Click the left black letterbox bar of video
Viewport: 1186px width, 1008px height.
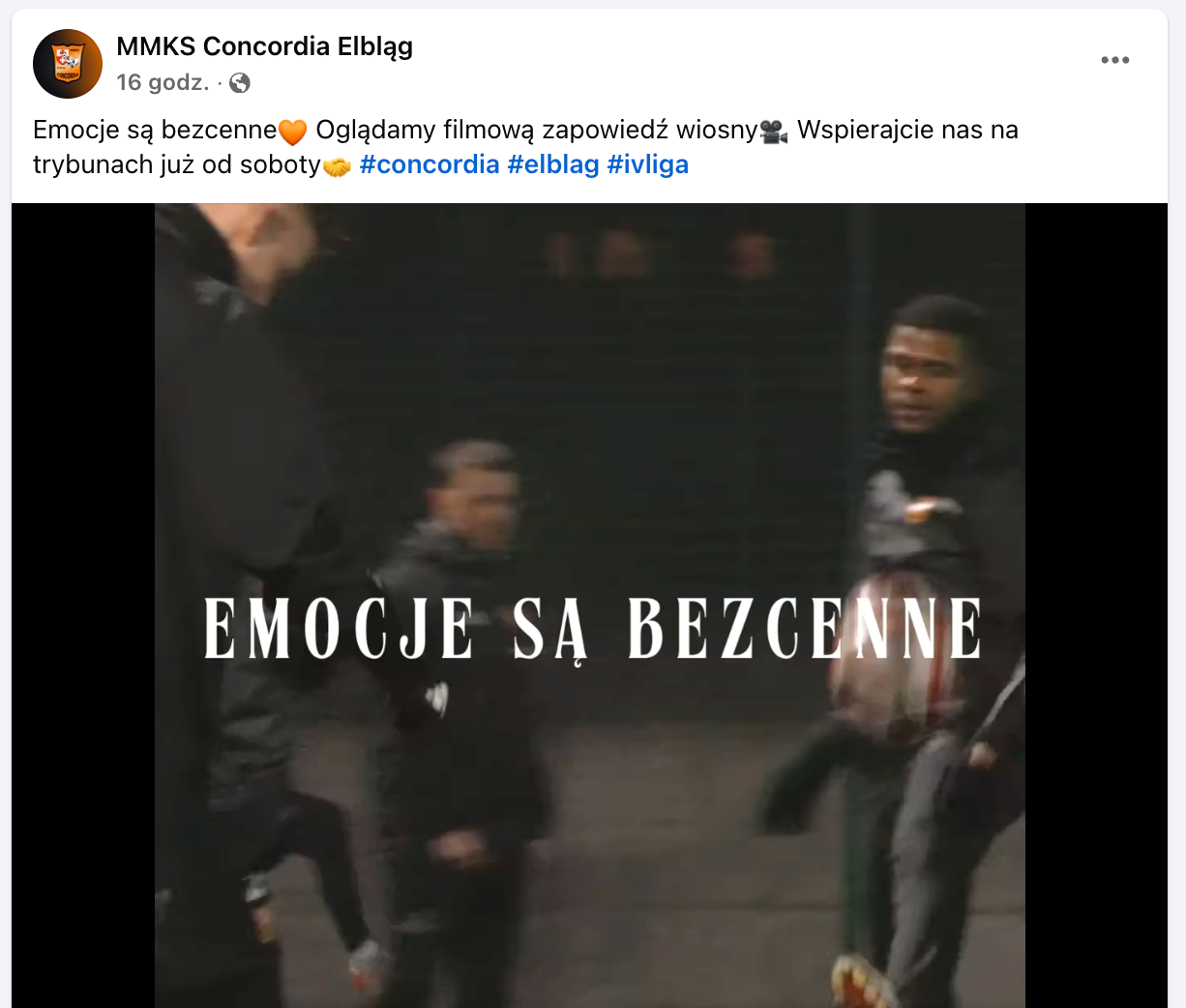(83, 606)
